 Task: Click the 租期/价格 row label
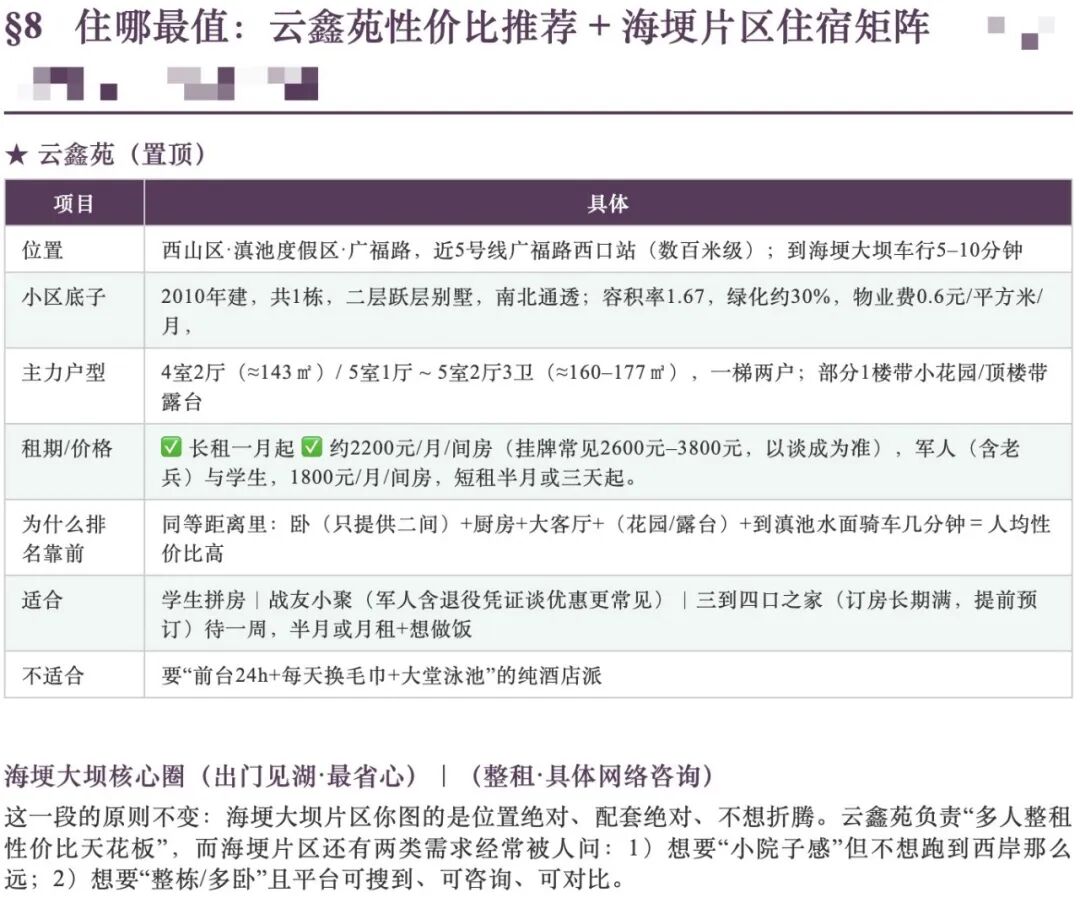tap(67, 448)
